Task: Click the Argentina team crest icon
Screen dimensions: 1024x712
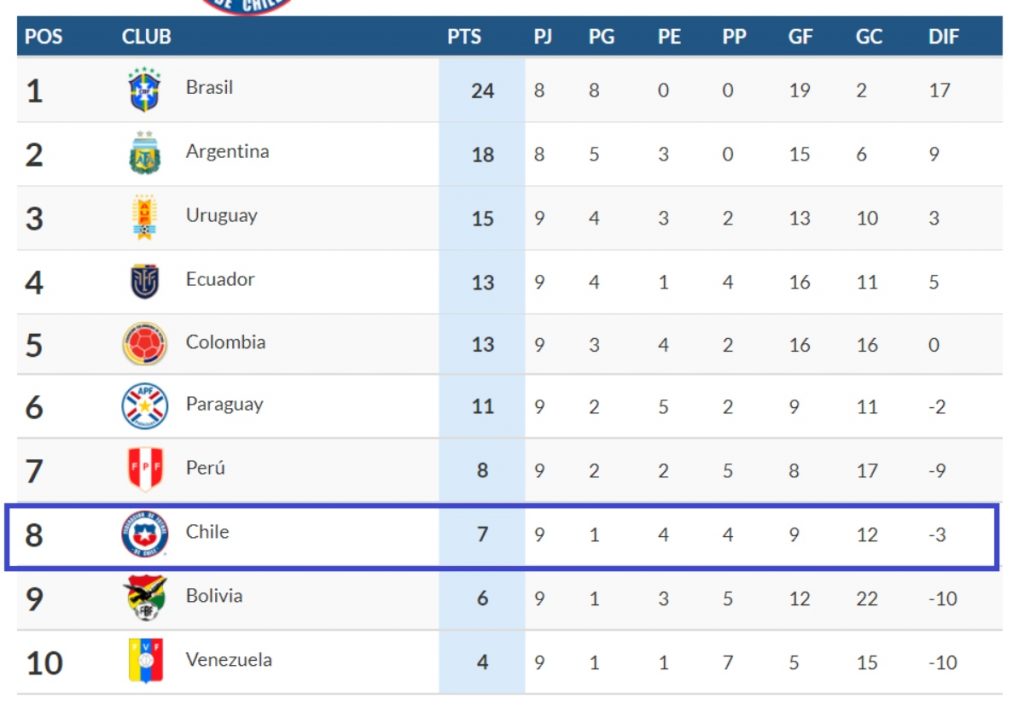Action: (x=144, y=154)
